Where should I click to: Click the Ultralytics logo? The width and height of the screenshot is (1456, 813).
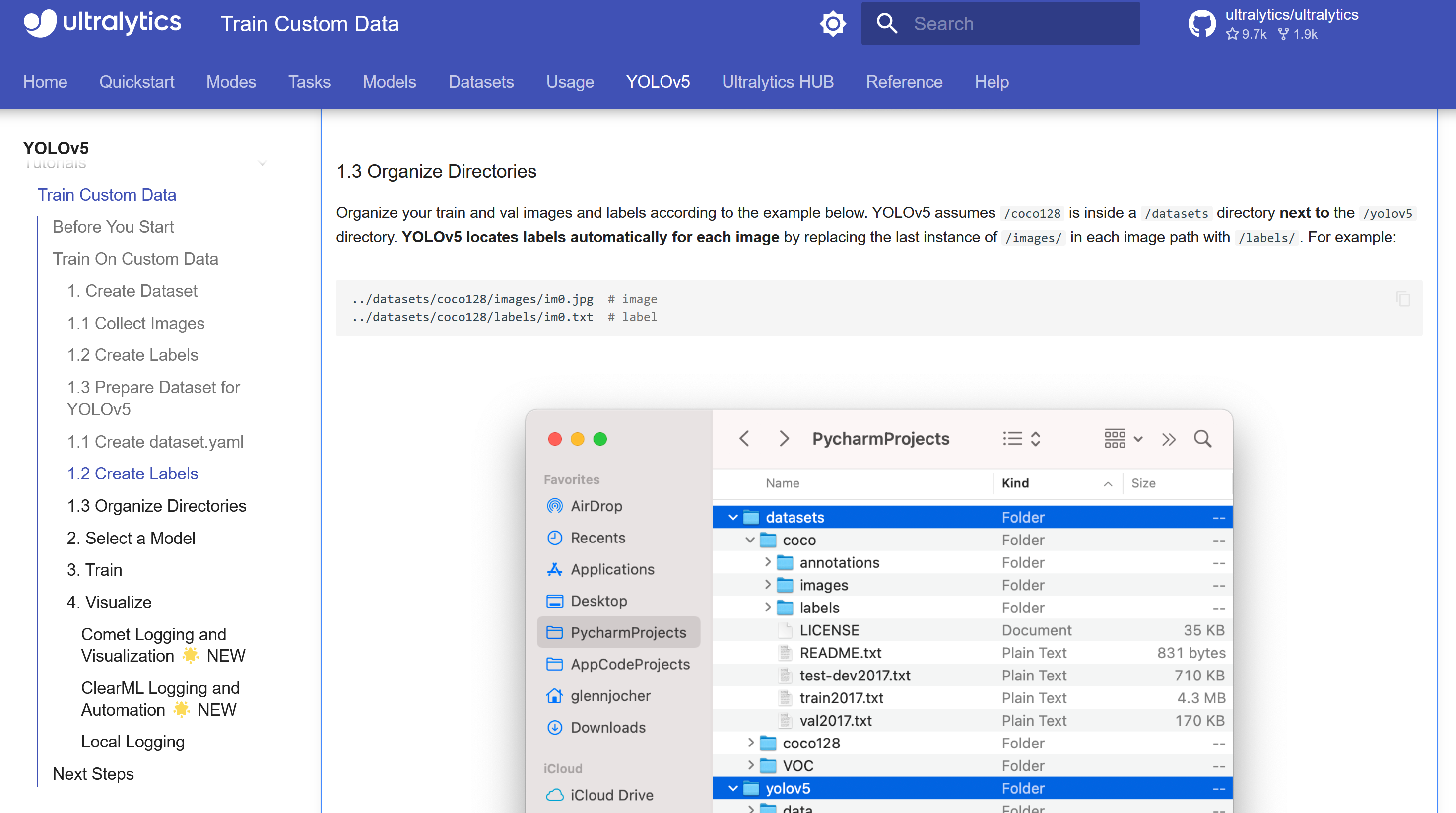coord(102,23)
